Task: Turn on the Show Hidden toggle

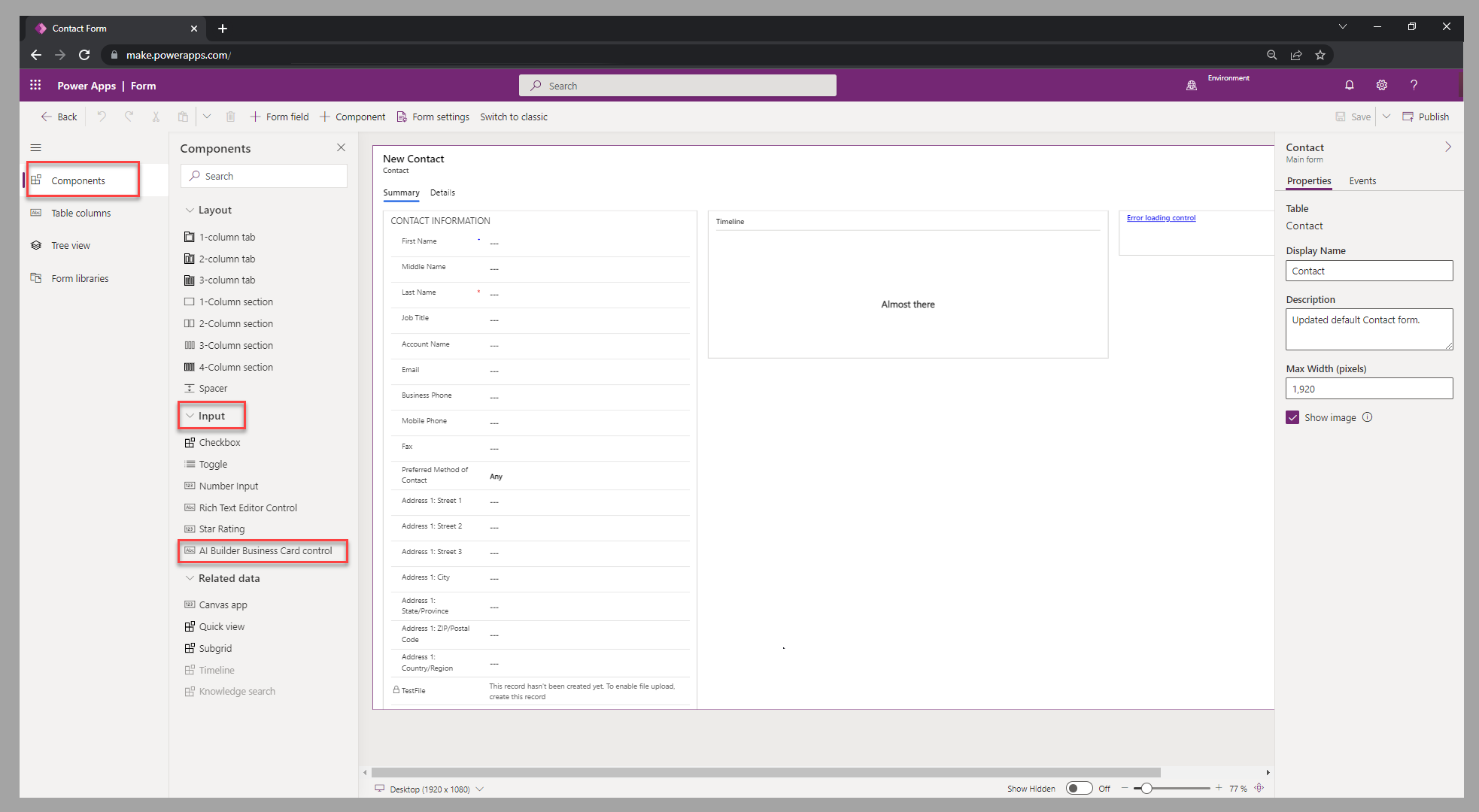Action: click(1079, 788)
